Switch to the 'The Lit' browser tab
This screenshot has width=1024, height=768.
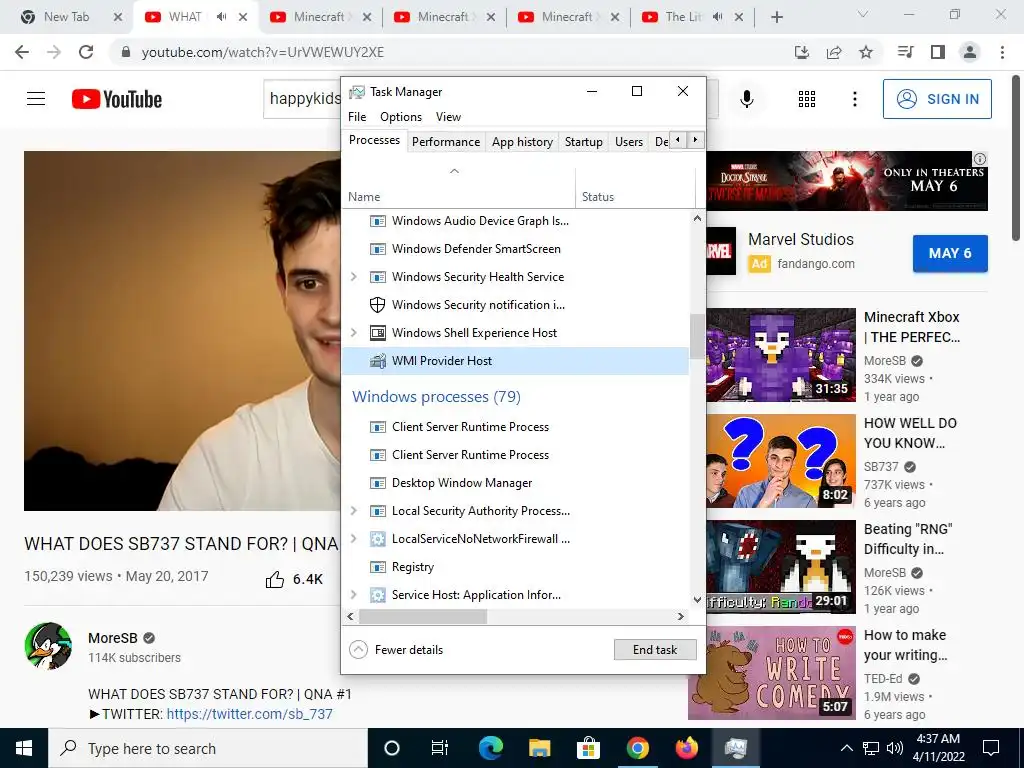point(682,17)
